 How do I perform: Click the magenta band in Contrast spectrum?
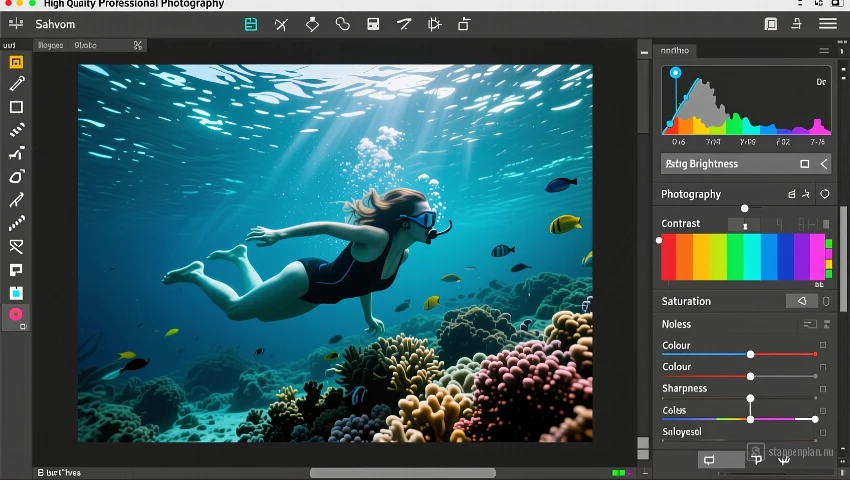(817, 257)
